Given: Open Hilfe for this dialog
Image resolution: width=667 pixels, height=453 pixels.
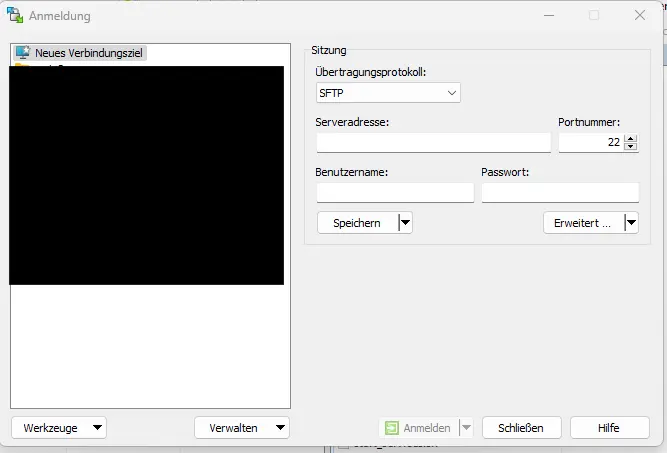Looking at the screenshot, I should click(609, 427).
